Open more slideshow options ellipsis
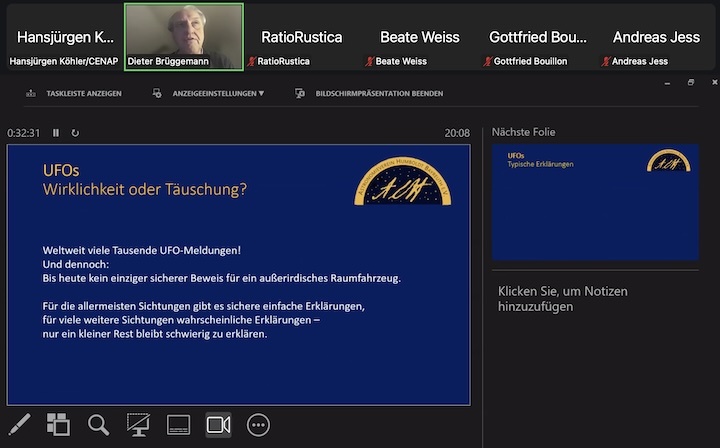The height and width of the screenshot is (448, 720). [x=258, y=424]
